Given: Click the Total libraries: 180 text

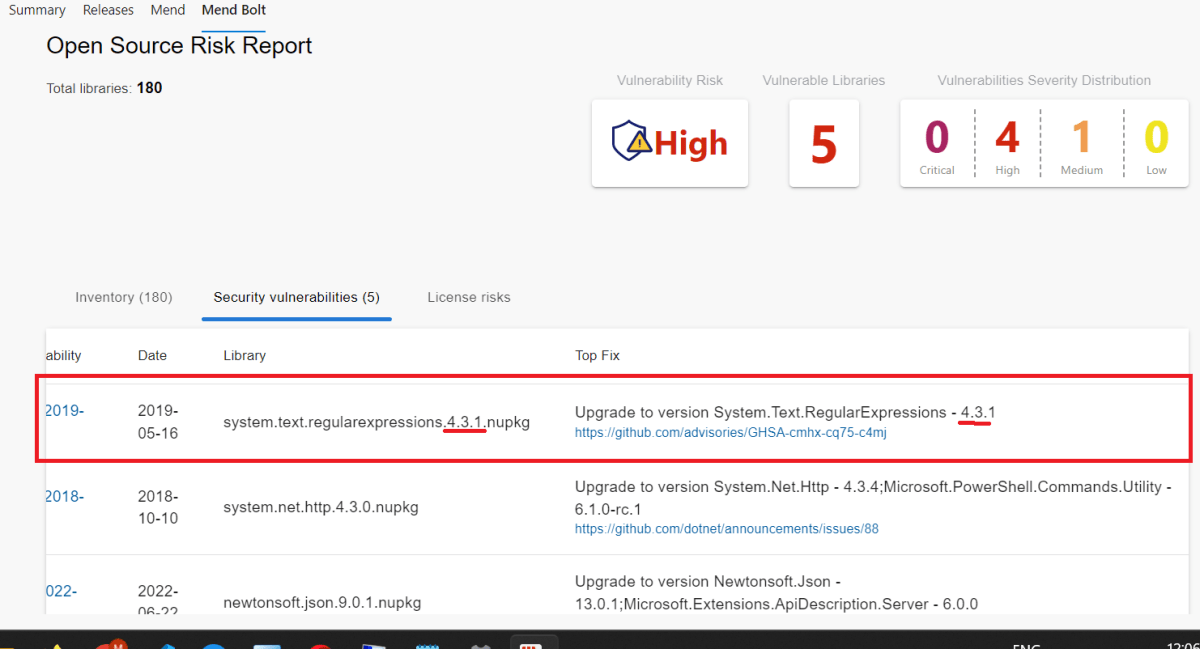Looking at the screenshot, I should tap(104, 88).
